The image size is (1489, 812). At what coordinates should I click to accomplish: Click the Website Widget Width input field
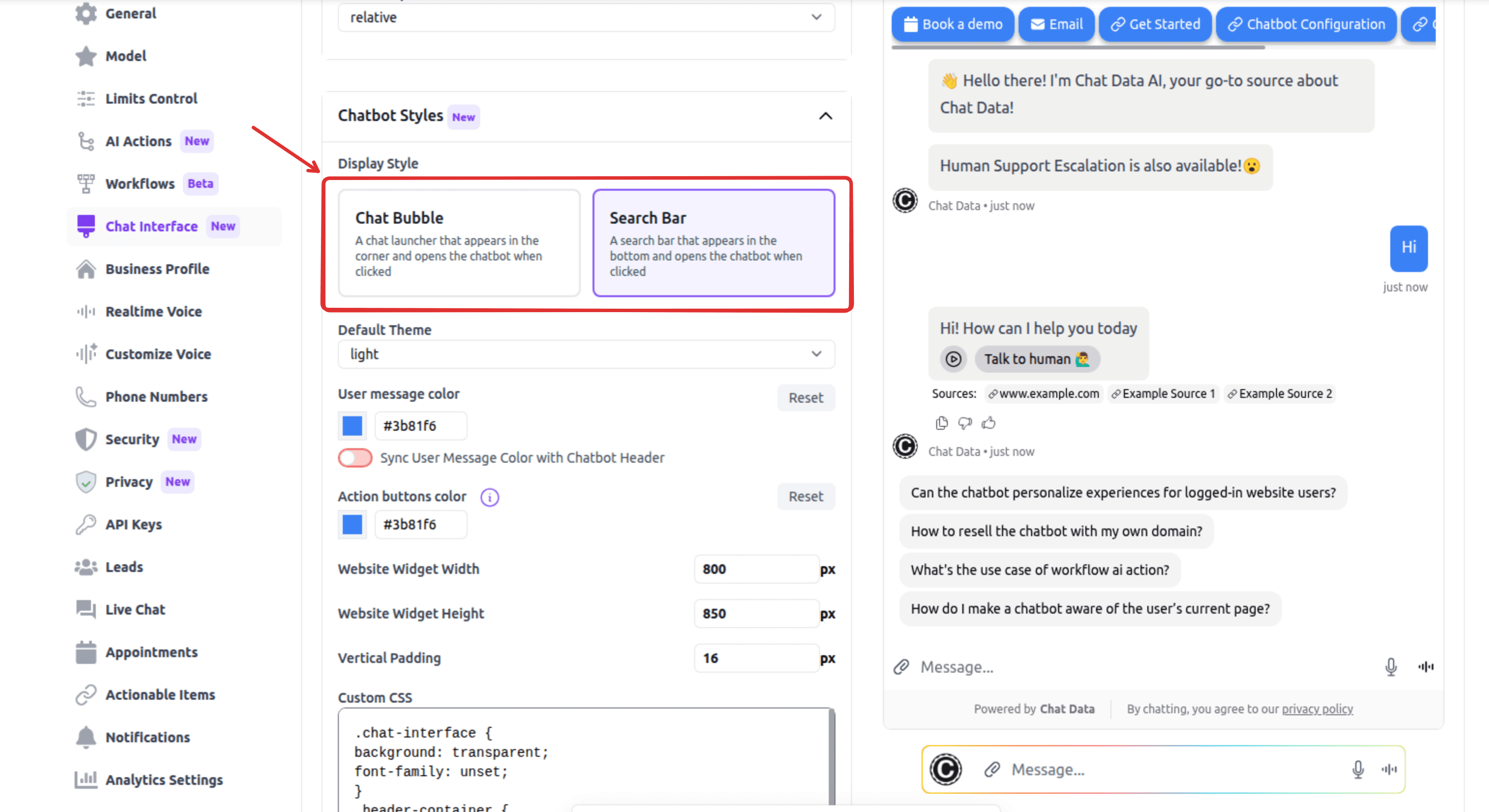756,569
